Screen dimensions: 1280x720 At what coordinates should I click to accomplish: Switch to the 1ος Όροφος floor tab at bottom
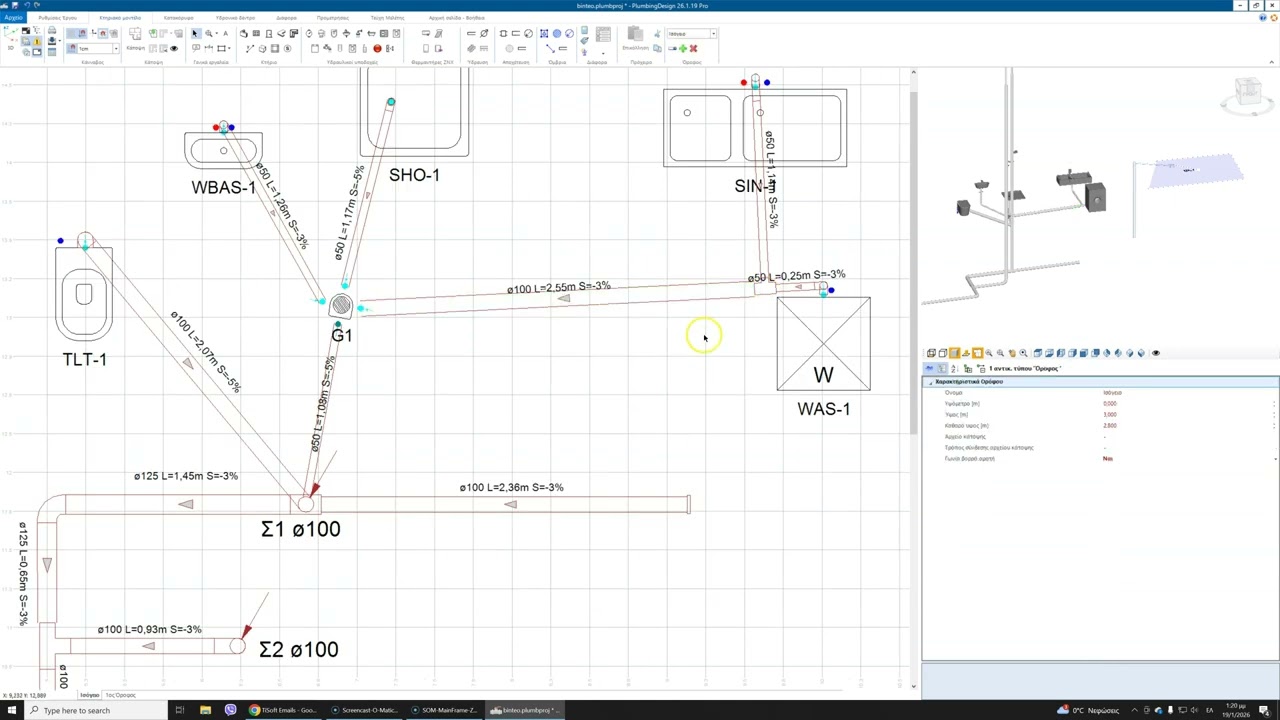tap(120, 695)
